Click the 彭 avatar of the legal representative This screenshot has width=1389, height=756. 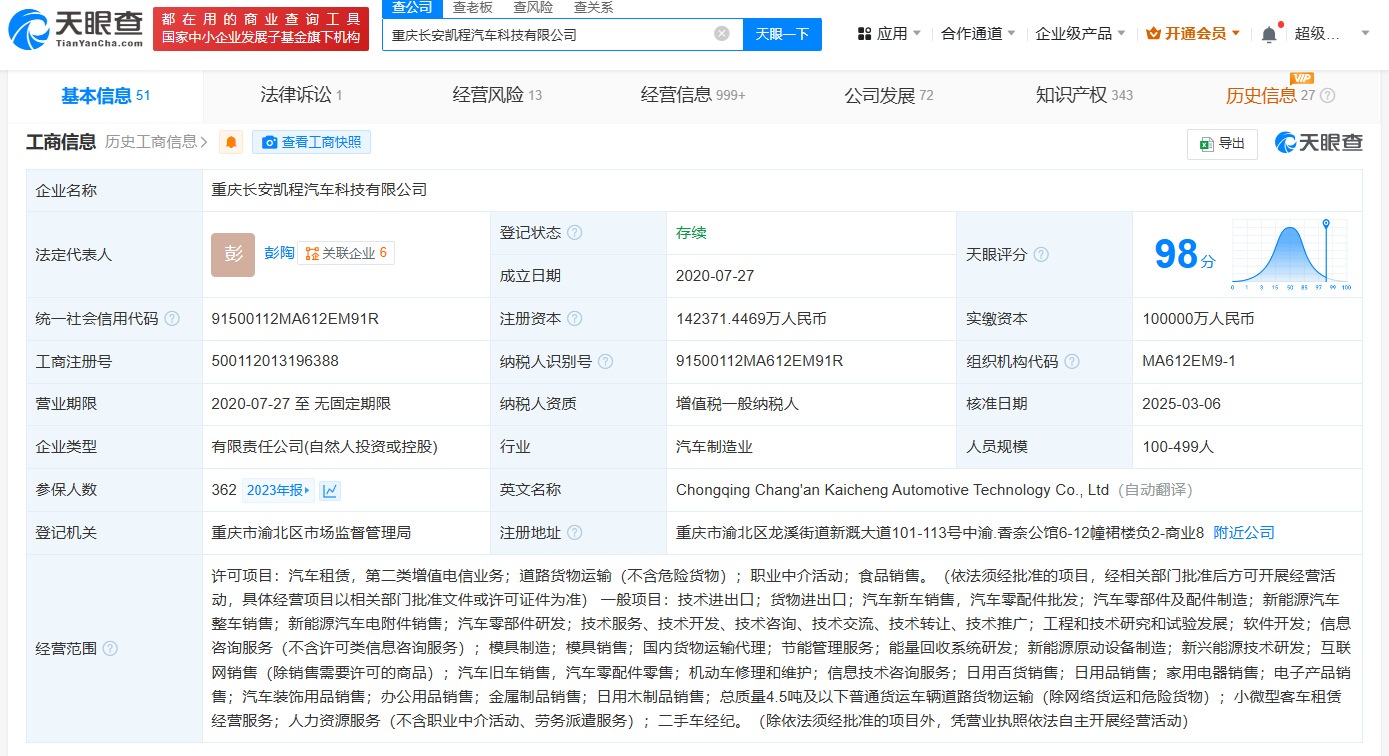pyautogui.click(x=233, y=255)
